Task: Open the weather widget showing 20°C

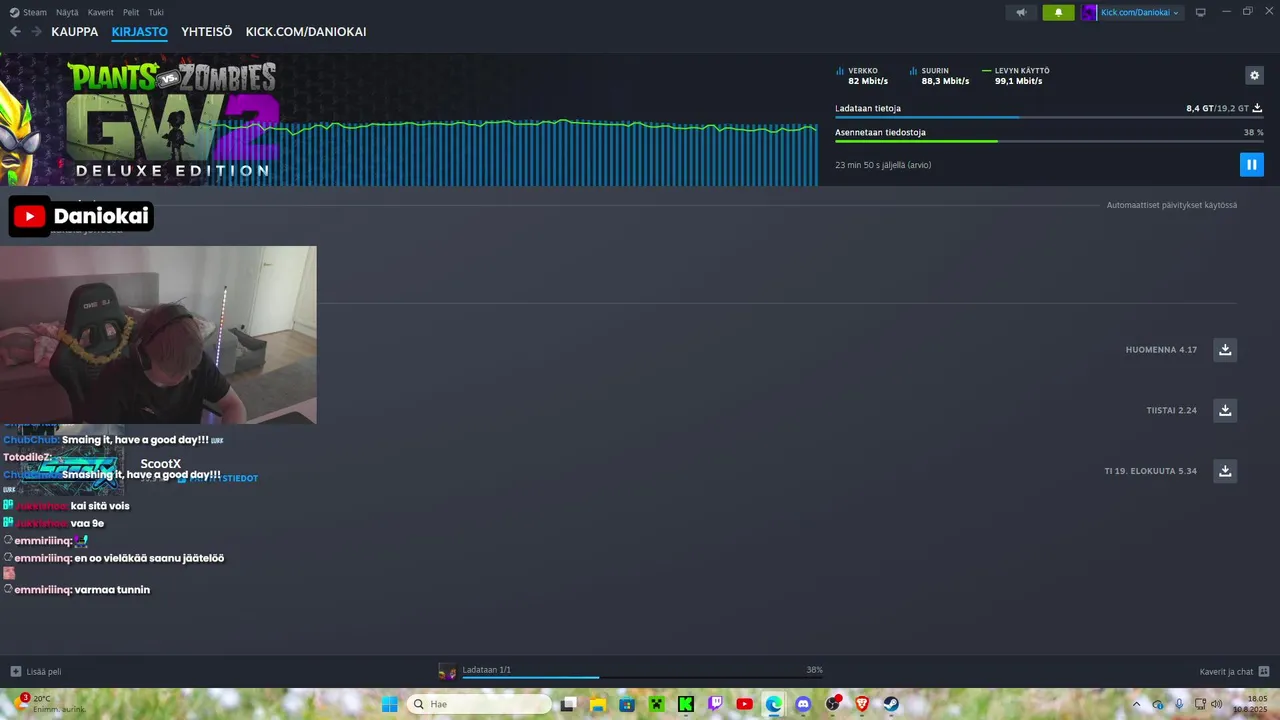Action: 50,704
